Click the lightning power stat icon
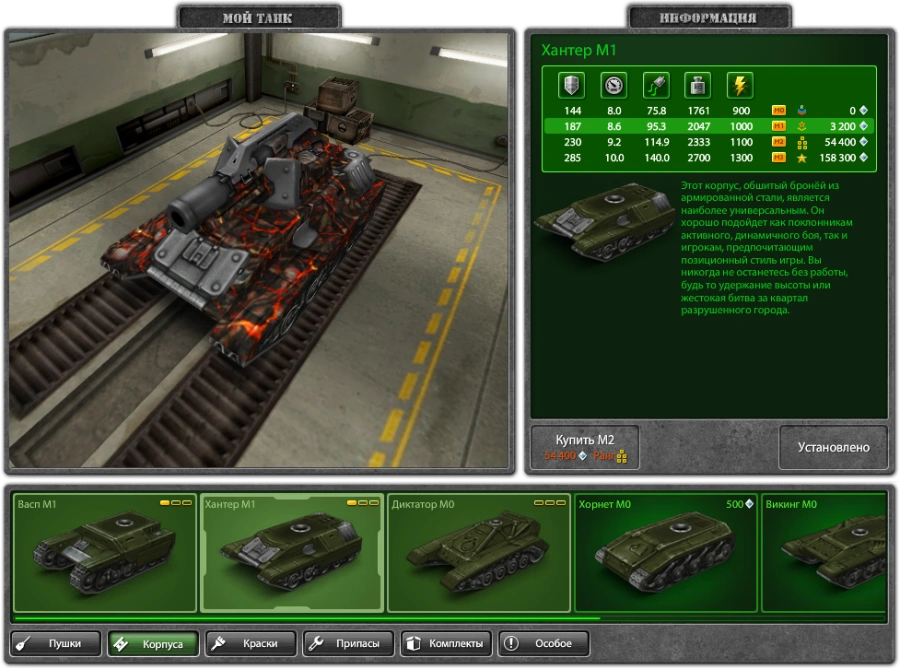 740,86
